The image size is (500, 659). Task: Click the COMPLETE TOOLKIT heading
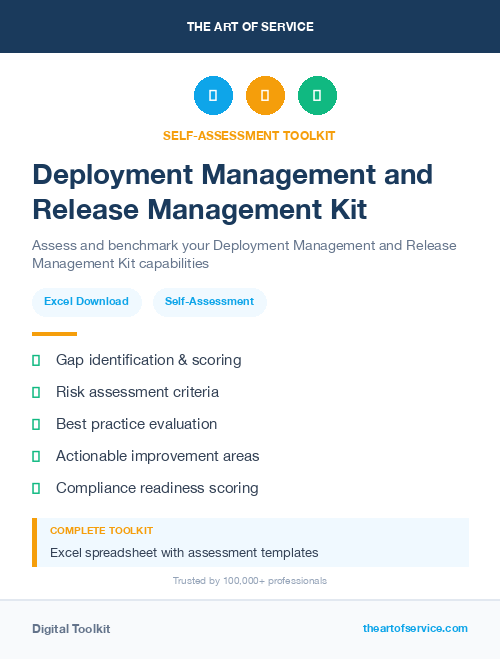point(101,530)
